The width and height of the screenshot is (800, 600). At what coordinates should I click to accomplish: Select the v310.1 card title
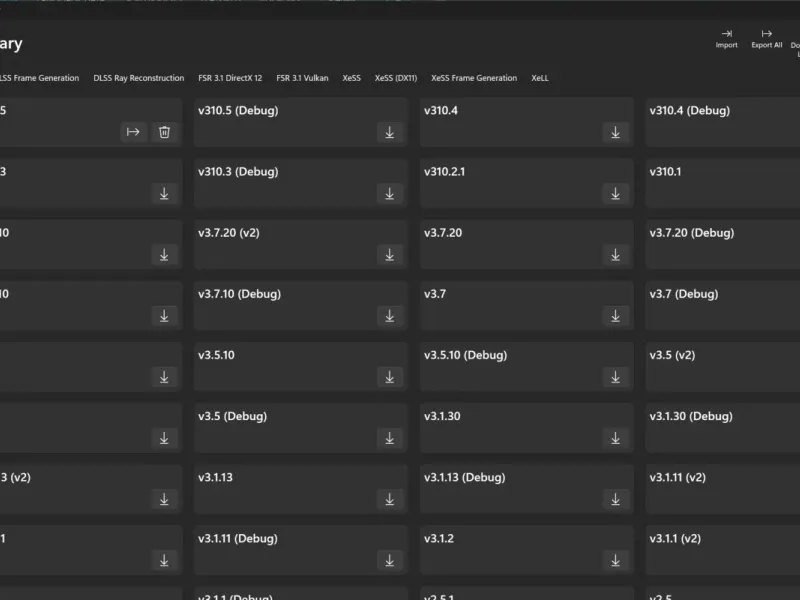click(665, 172)
